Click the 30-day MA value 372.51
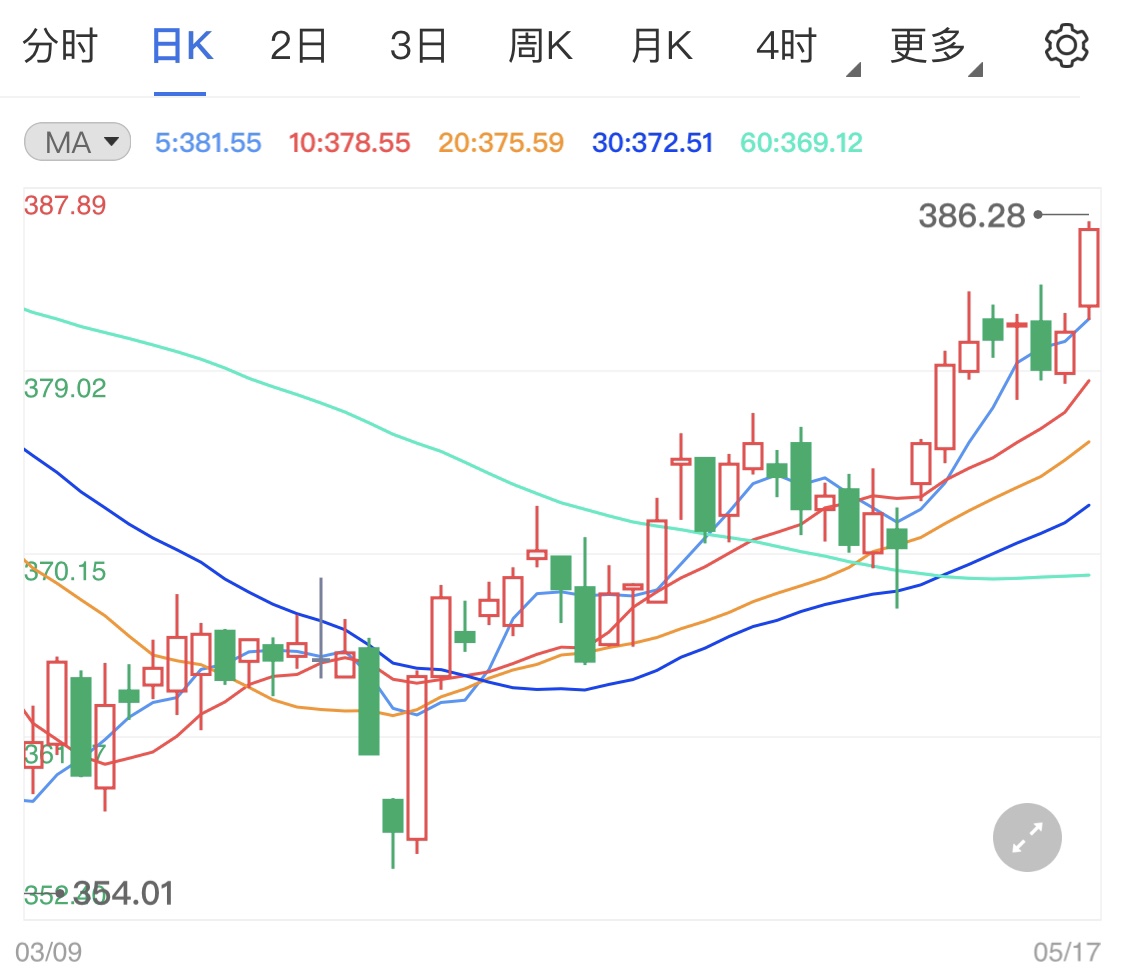1125x980 pixels. pyautogui.click(x=651, y=142)
